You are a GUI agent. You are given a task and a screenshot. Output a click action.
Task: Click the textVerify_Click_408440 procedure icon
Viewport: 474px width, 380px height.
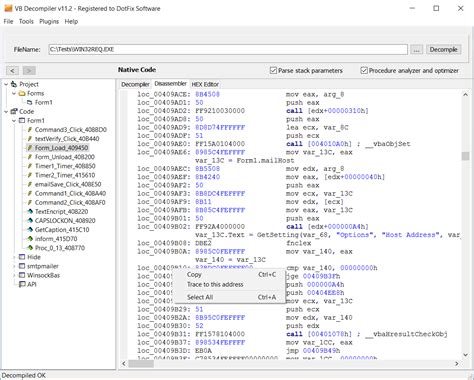pyautogui.click(x=30, y=139)
